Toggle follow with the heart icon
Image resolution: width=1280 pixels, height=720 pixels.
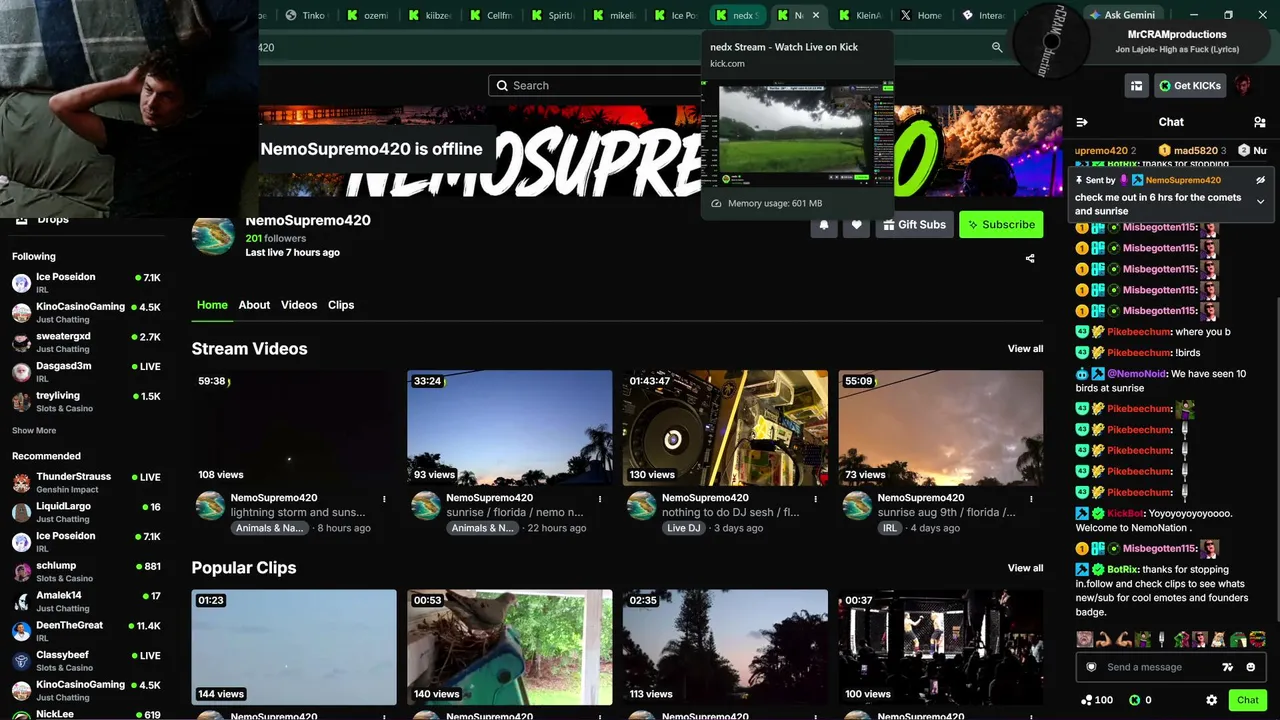click(856, 225)
